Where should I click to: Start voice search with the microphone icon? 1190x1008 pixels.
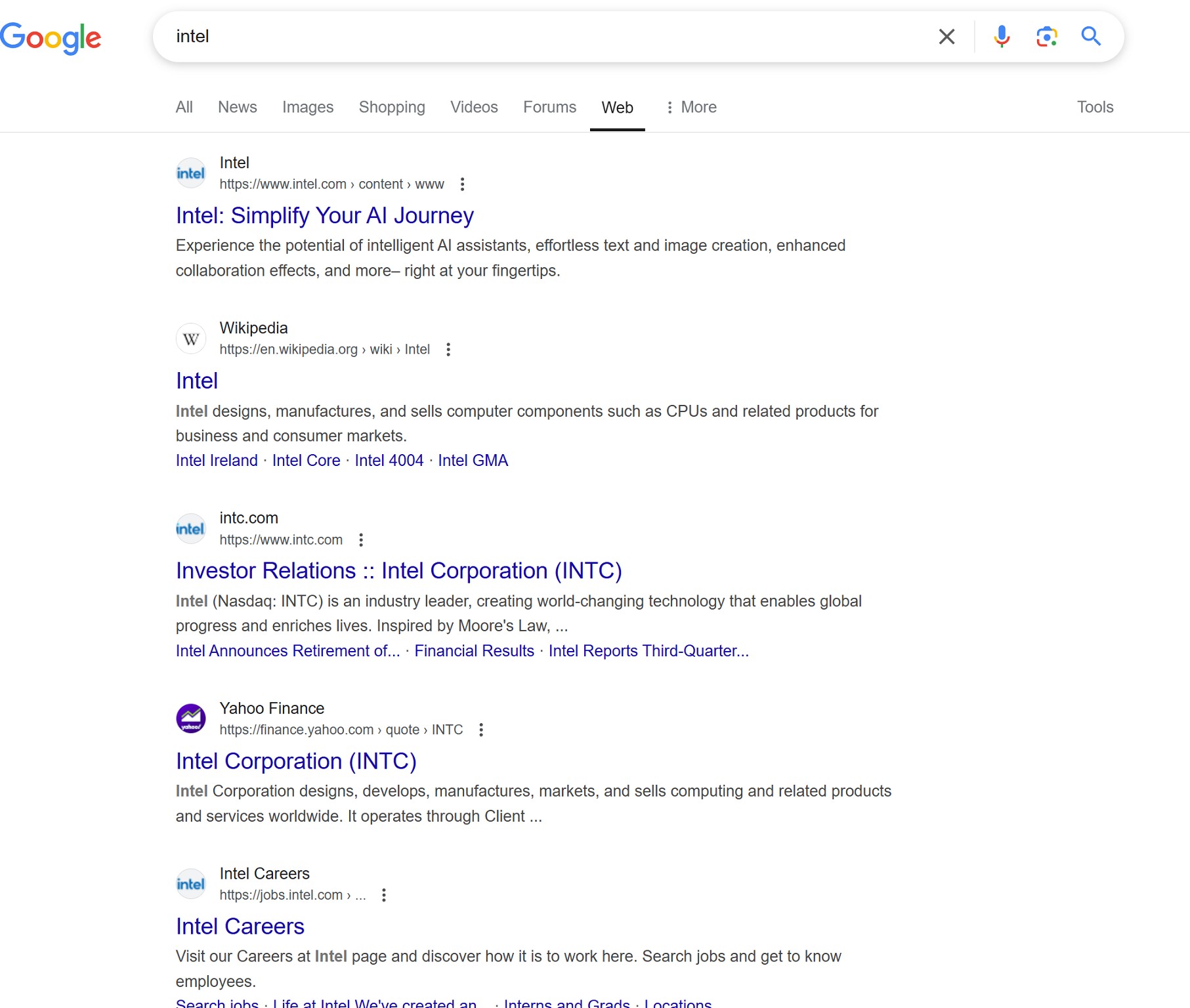(1002, 37)
